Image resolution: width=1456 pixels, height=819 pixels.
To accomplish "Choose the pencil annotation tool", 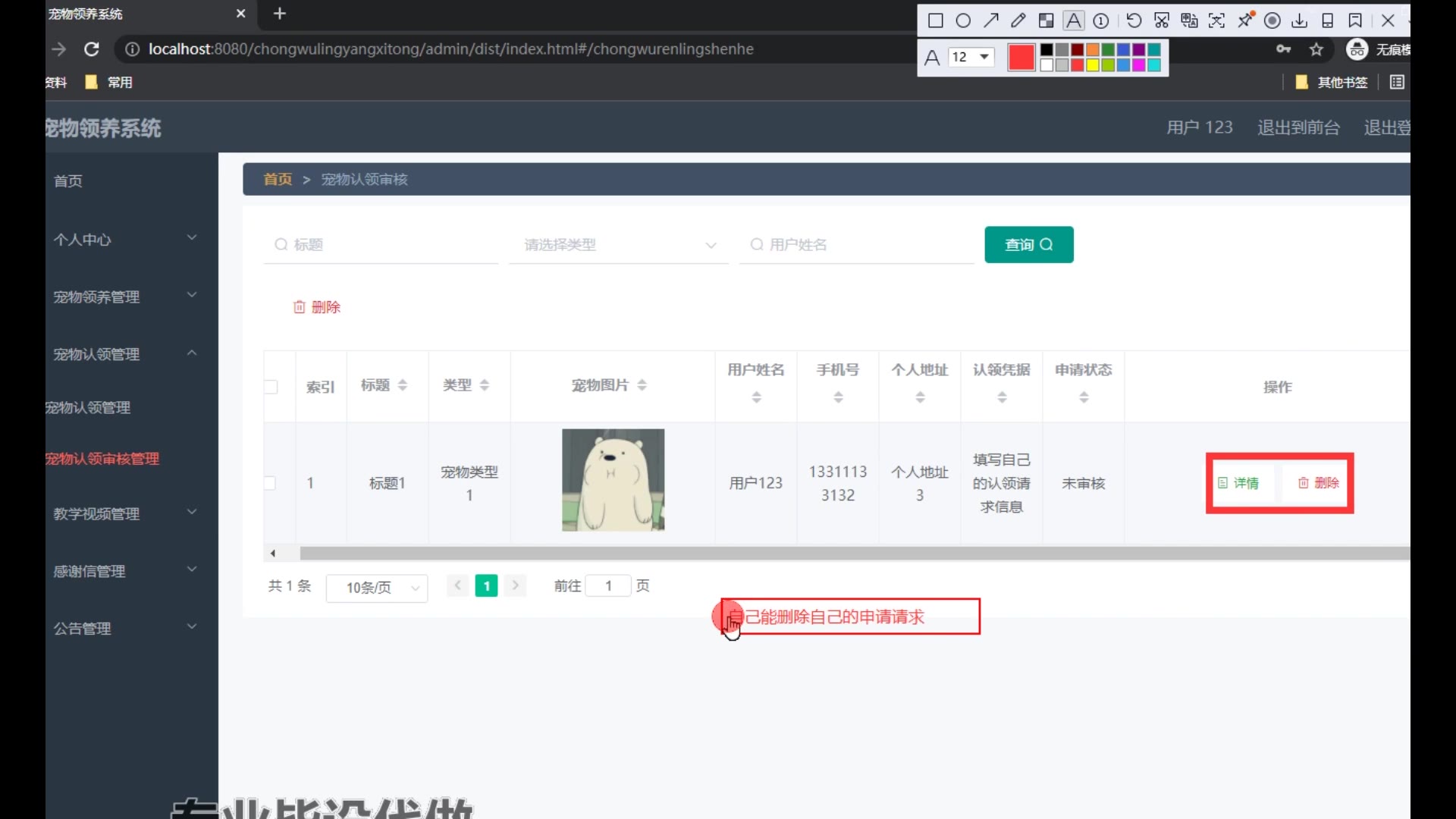I will [x=1018, y=20].
